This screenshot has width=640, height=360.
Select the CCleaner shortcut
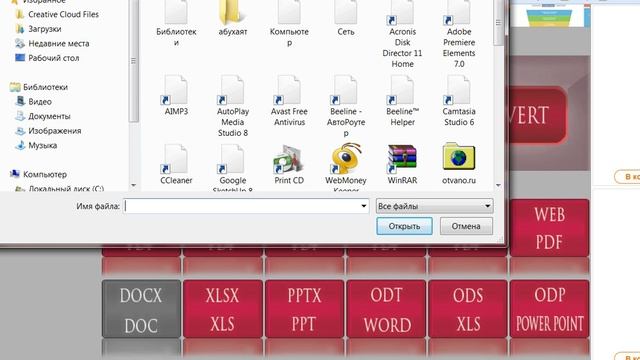[176, 164]
